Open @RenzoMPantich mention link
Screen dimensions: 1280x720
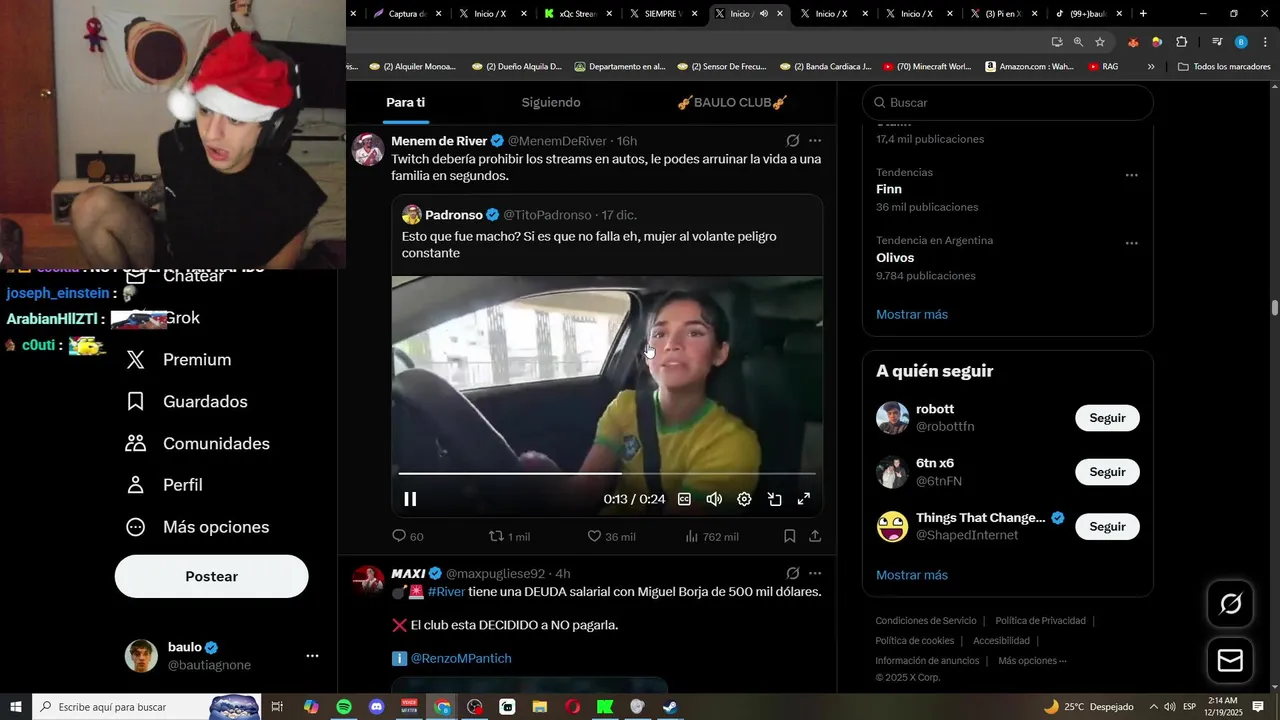[461, 658]
